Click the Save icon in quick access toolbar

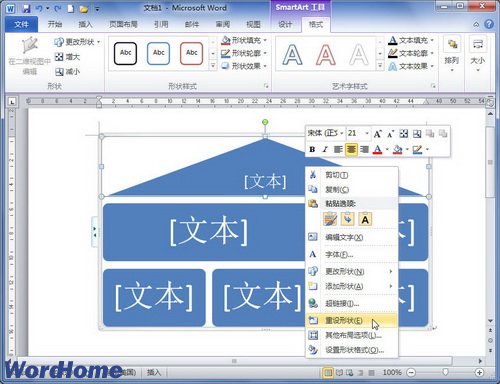coord(26,9)
